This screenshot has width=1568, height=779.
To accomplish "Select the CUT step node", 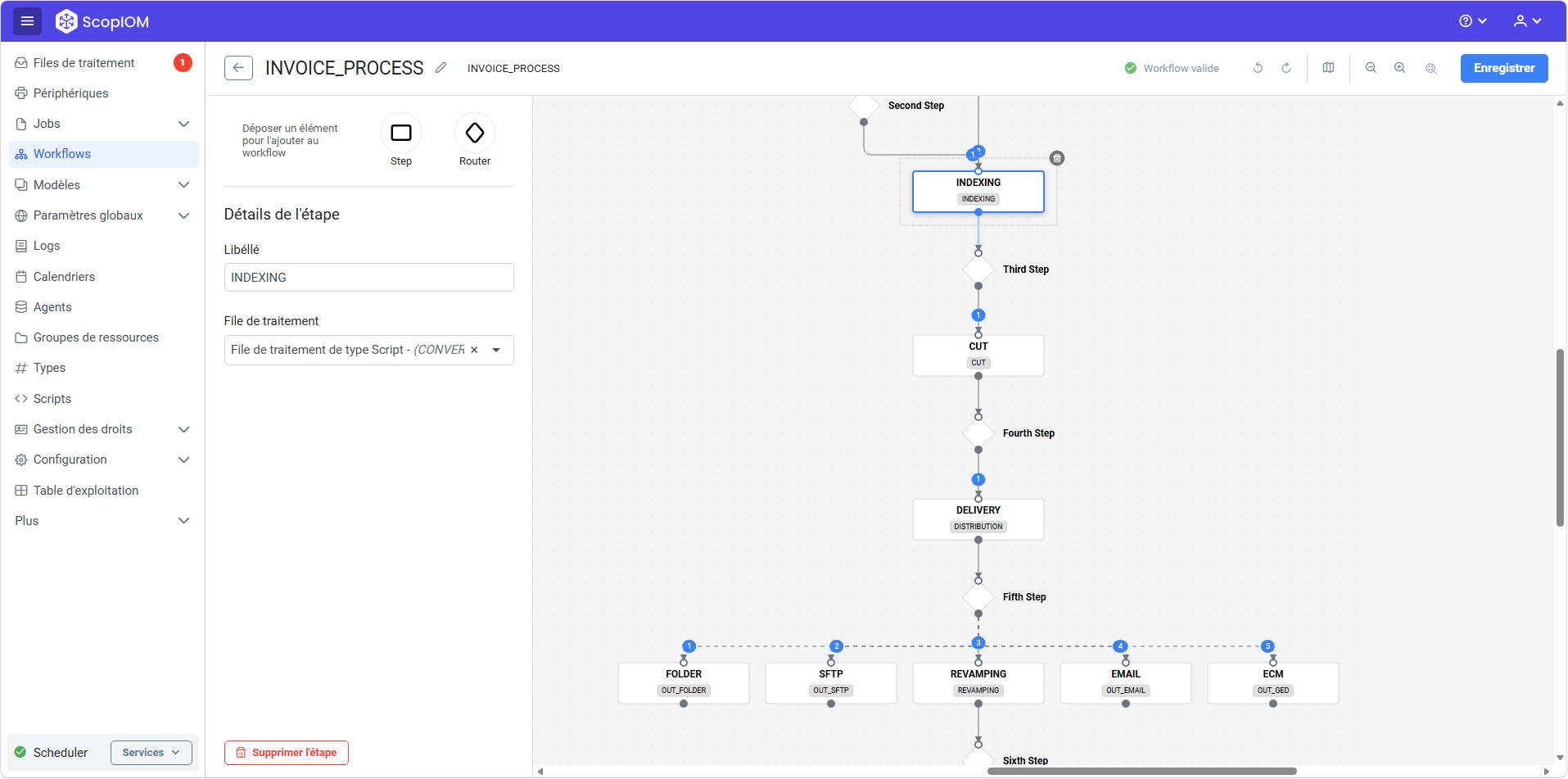I will (x=978, y=355).
